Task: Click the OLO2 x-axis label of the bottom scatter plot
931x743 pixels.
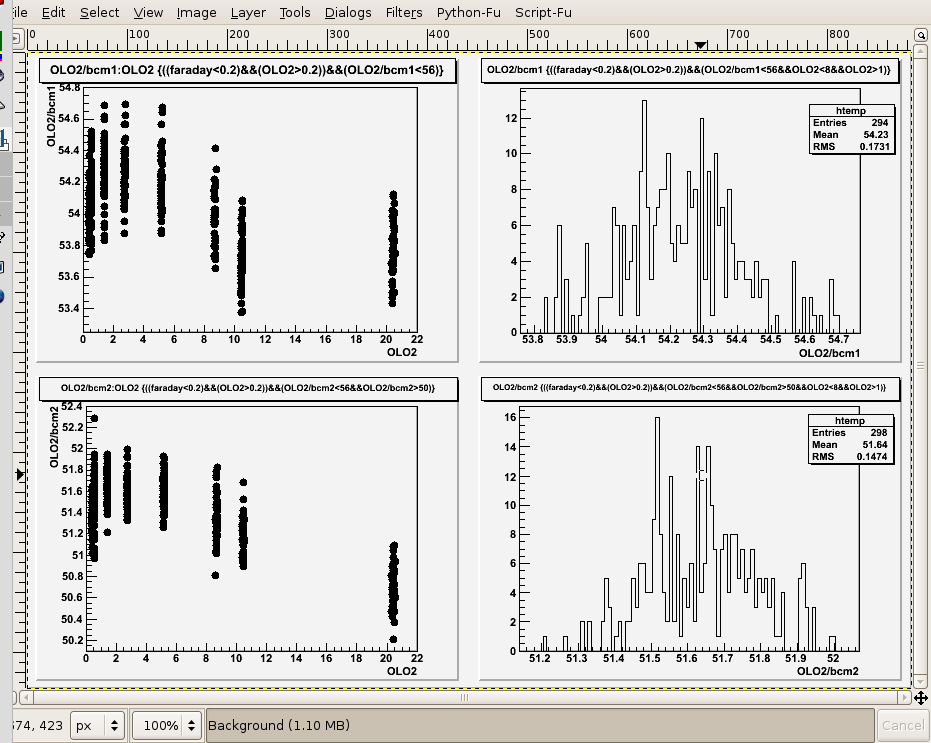Action: pyautogui.click(x=402, y=671)
